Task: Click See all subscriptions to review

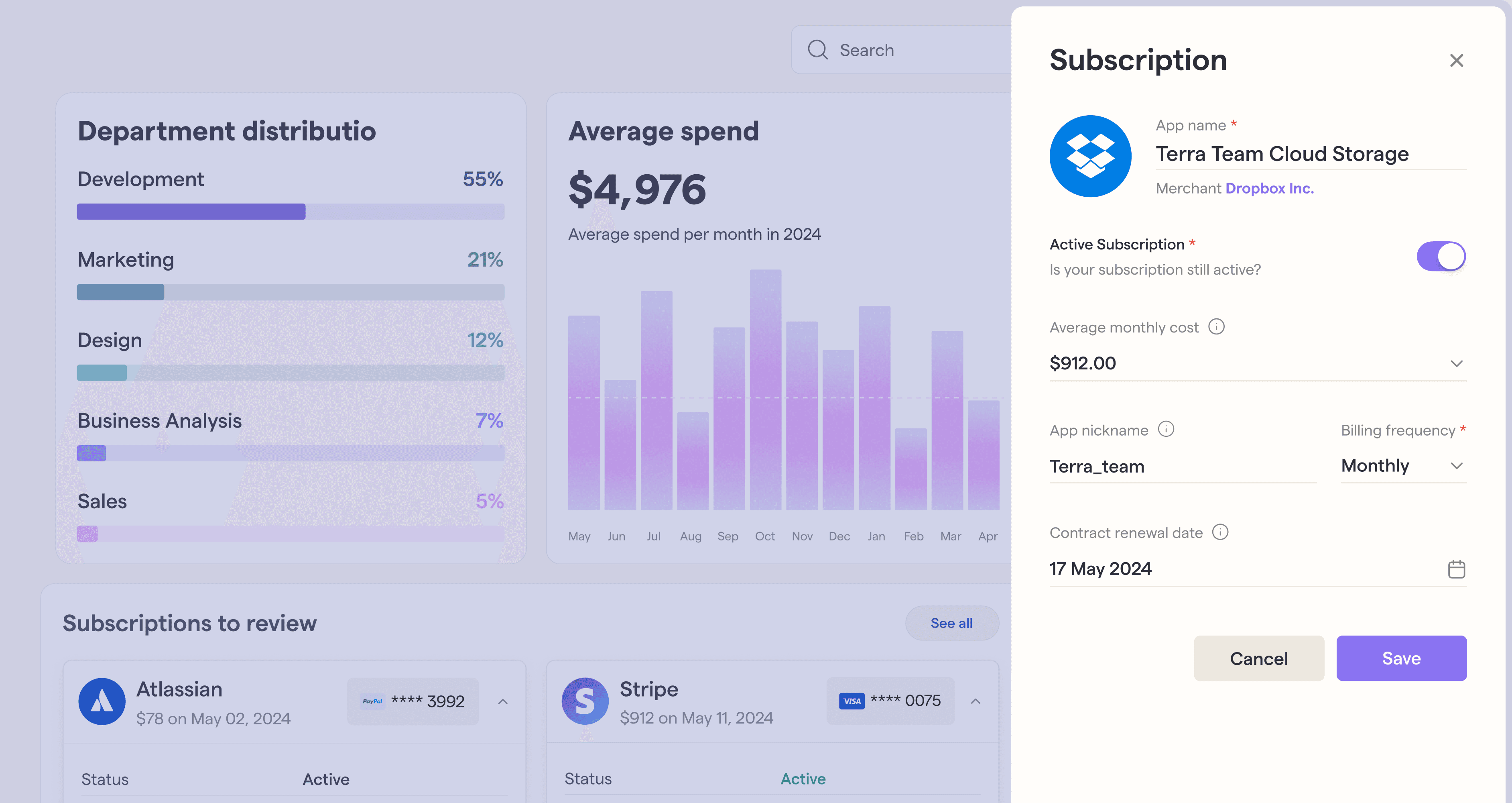Action: coord(951,623)
